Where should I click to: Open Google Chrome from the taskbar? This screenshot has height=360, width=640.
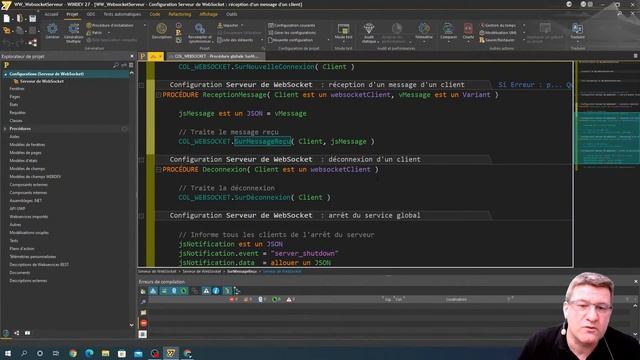click(73, 353)
